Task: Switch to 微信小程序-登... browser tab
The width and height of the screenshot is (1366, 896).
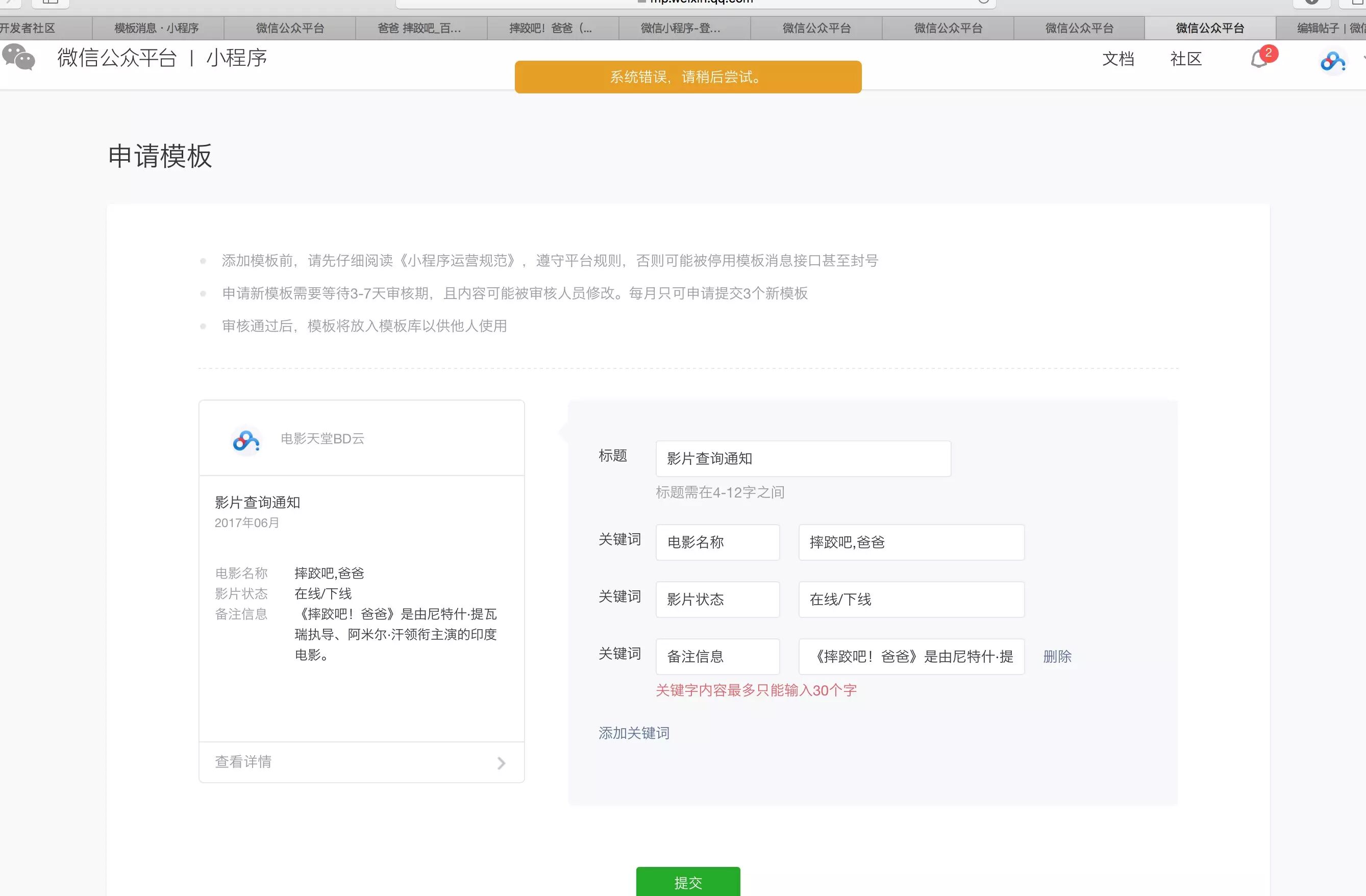Action: click(x=680, y=28)
